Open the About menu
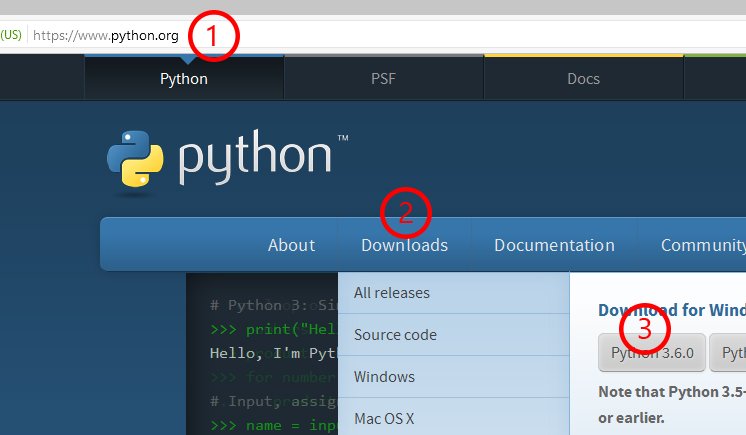Image resolution: width=746 pixels, height=435 pixels. pos(291,245)
